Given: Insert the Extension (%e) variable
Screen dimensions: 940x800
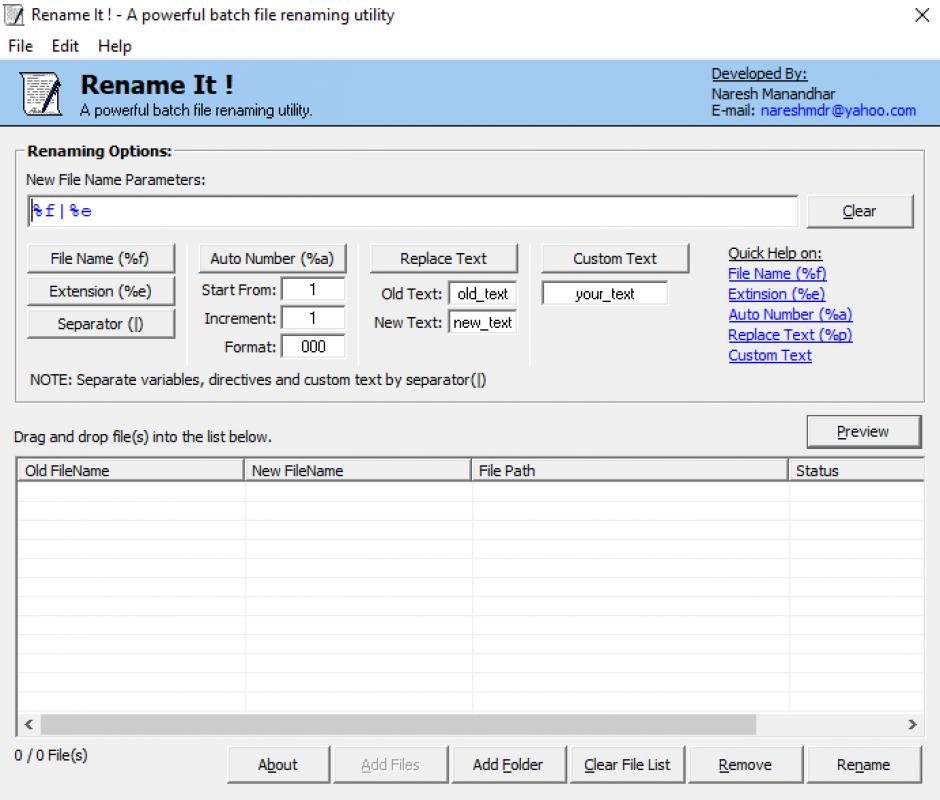Looking at the screenshot, I should [100, 291].
